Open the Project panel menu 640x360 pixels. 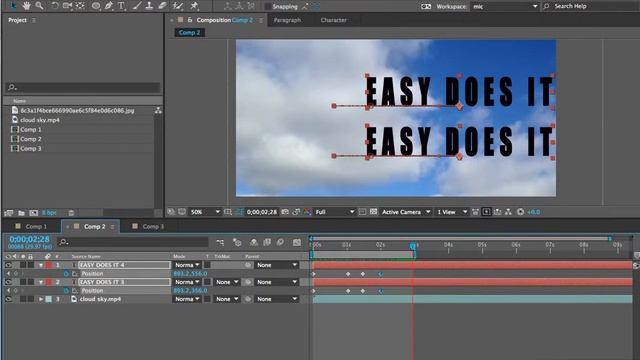click(34, 20)
